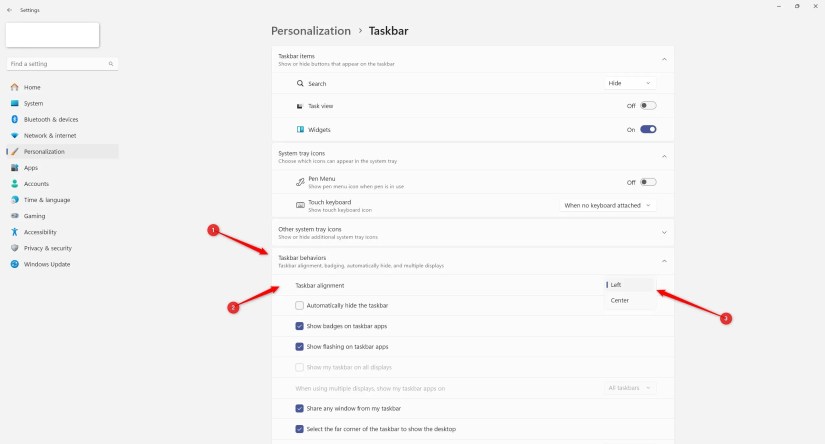This screenshot has width=825, height=444.
Task: Go to Personalization breadcrumb link
Action: pyautogui.click(x=310, y=31)
